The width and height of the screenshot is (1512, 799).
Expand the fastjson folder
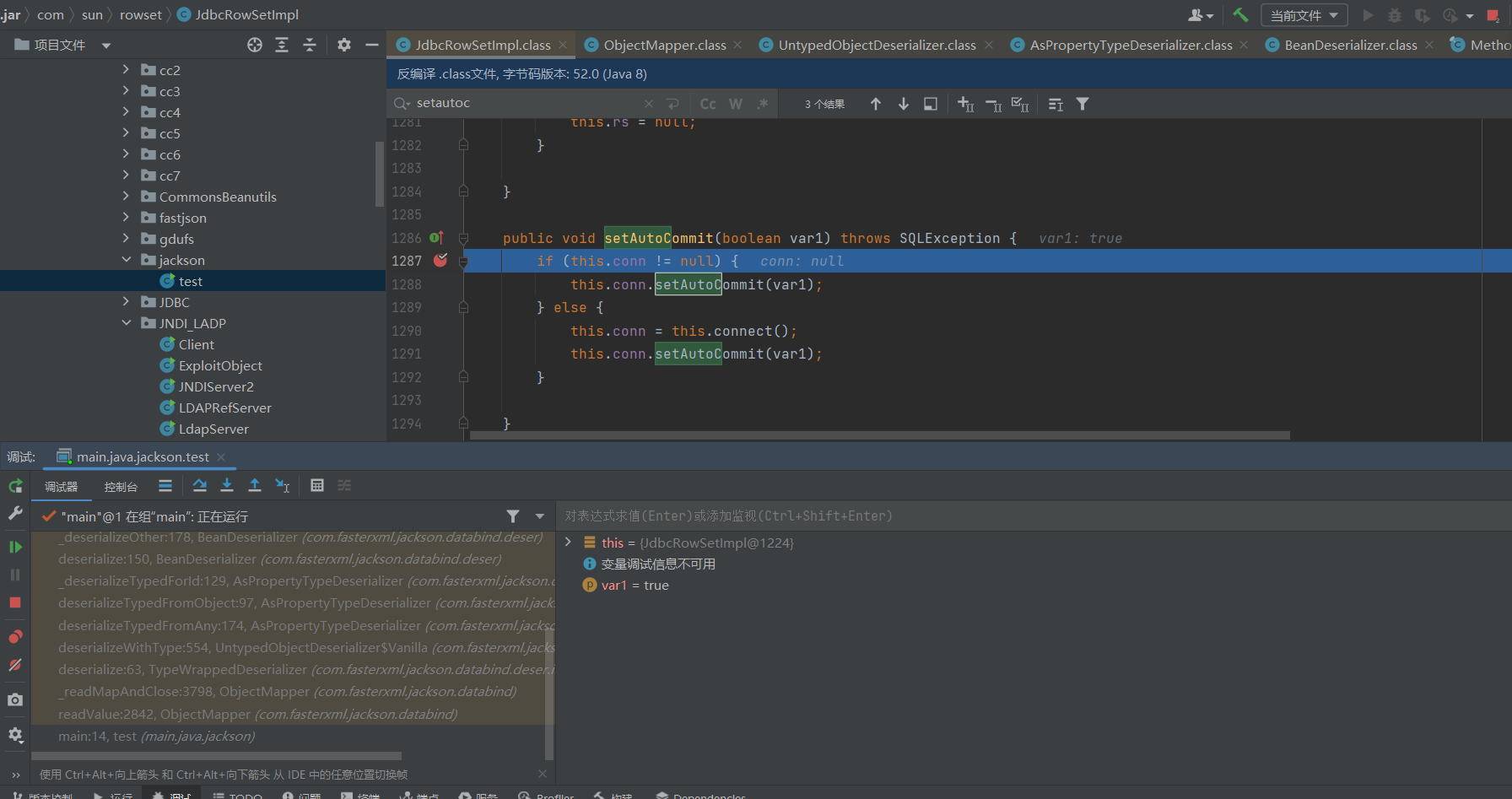click(126, 218)
